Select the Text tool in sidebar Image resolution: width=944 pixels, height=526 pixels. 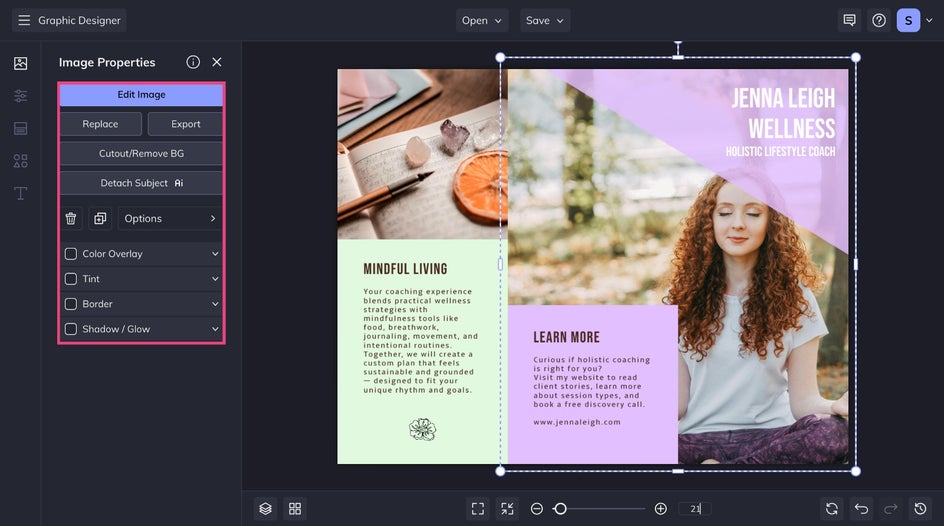coord(20,193)
